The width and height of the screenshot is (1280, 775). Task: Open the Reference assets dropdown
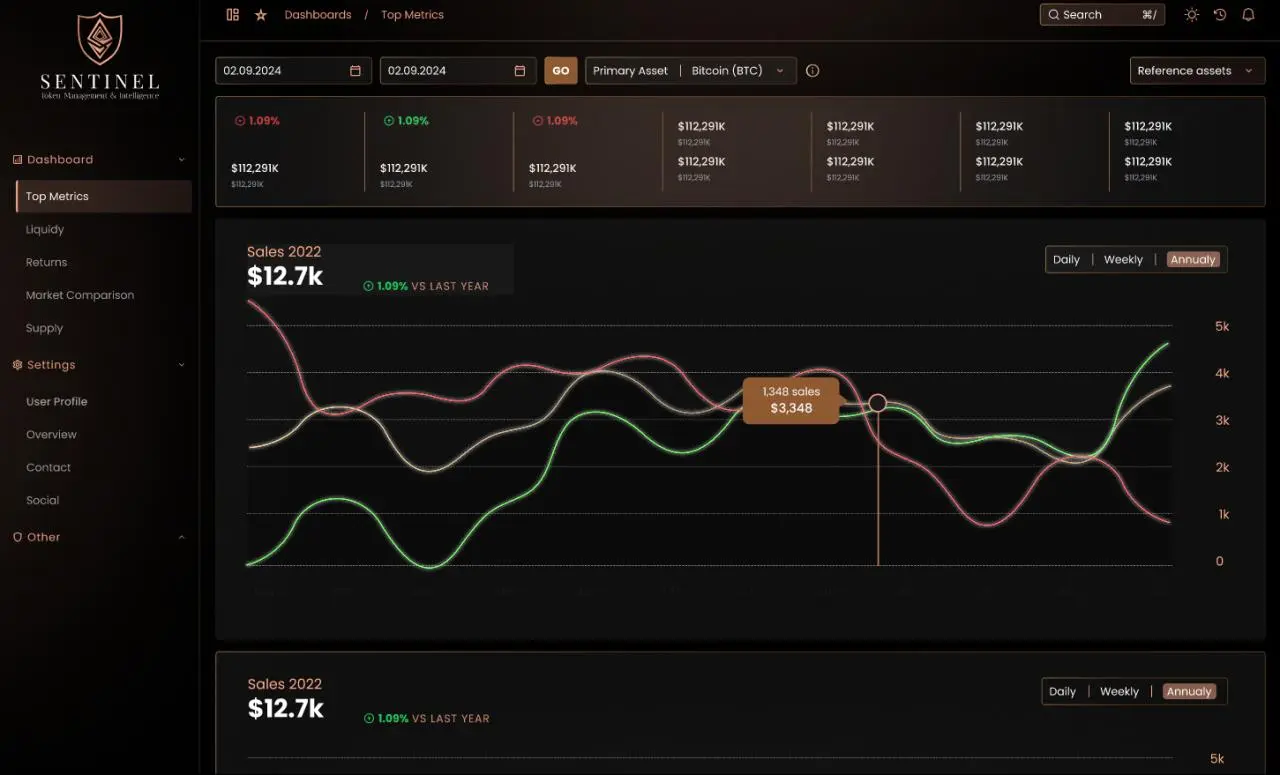[1197, 71]
